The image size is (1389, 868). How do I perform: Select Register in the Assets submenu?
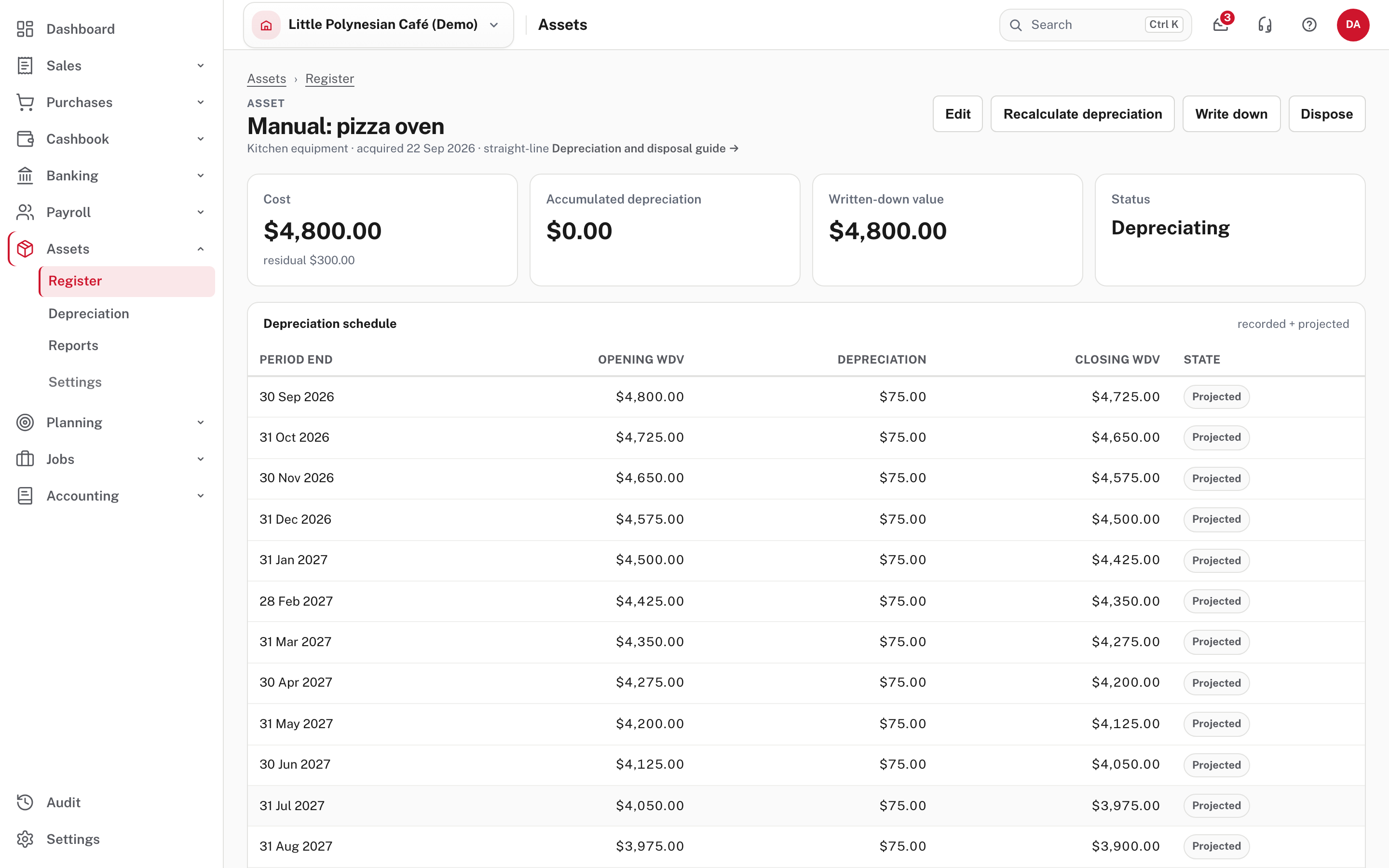click(127, 281)
